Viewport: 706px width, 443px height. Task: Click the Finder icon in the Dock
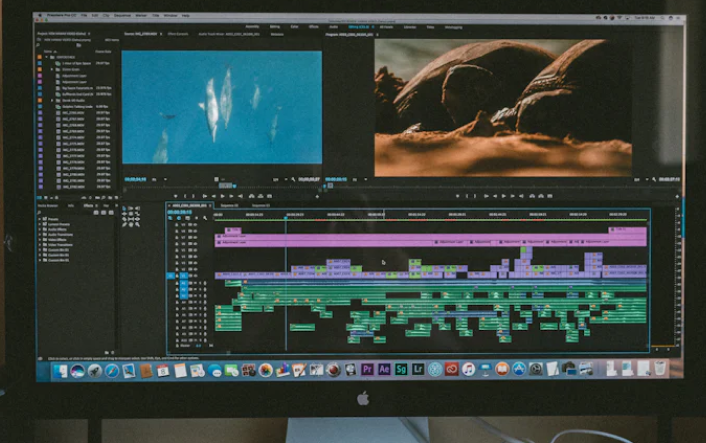(60, 371)
